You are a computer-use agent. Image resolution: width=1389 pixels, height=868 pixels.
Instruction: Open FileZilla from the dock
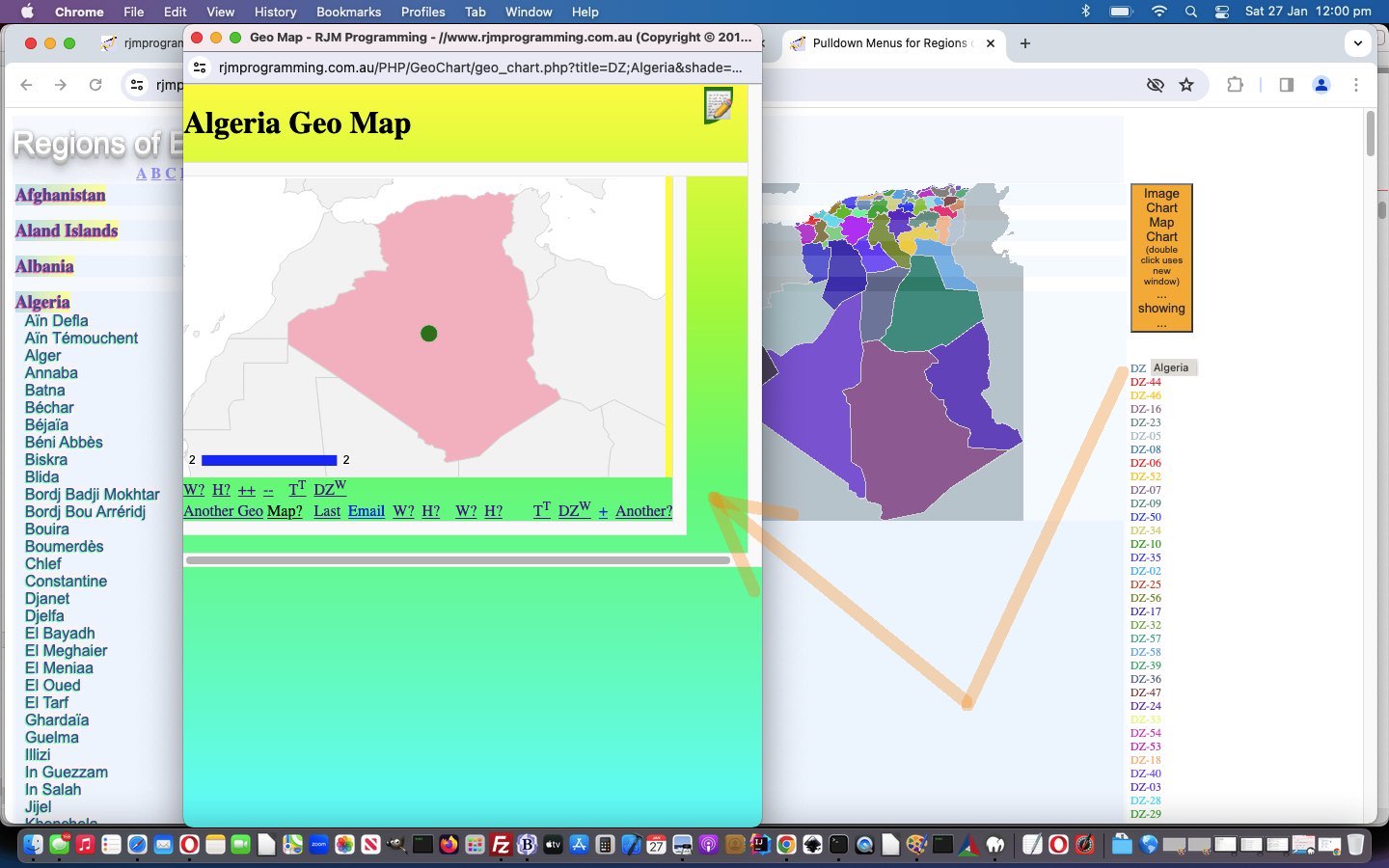coord(501,846)
